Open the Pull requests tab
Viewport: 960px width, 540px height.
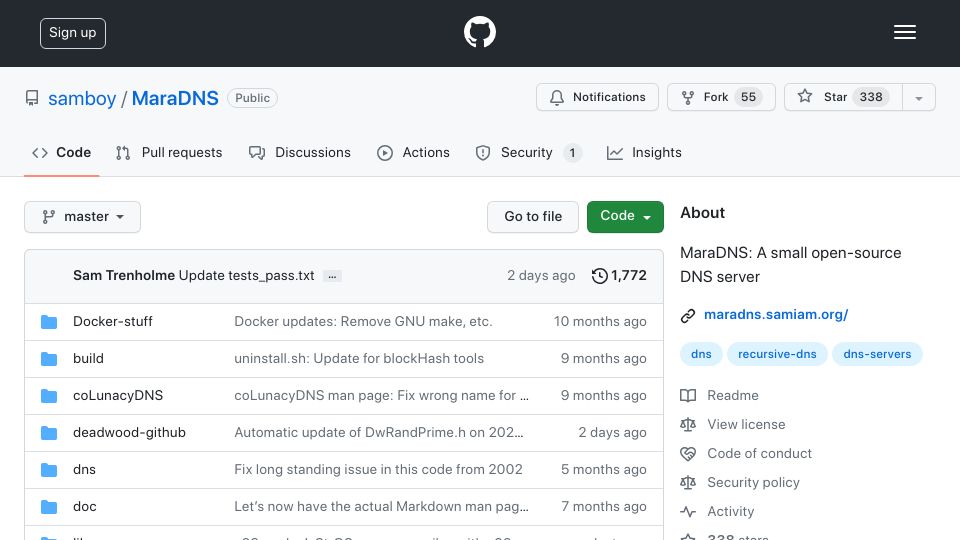(169, 152)
